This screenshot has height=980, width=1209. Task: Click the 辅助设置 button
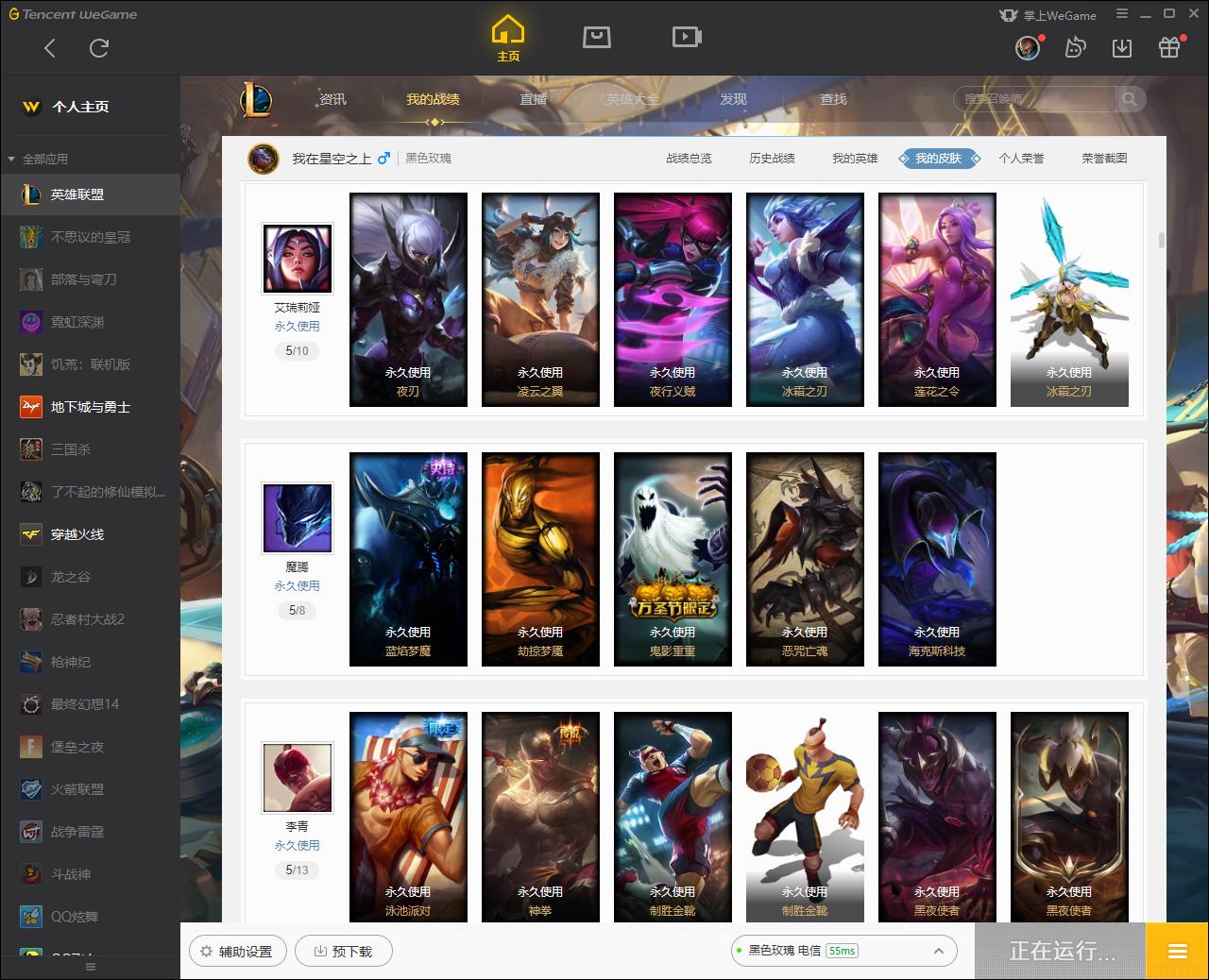click(x=236, y=951)
